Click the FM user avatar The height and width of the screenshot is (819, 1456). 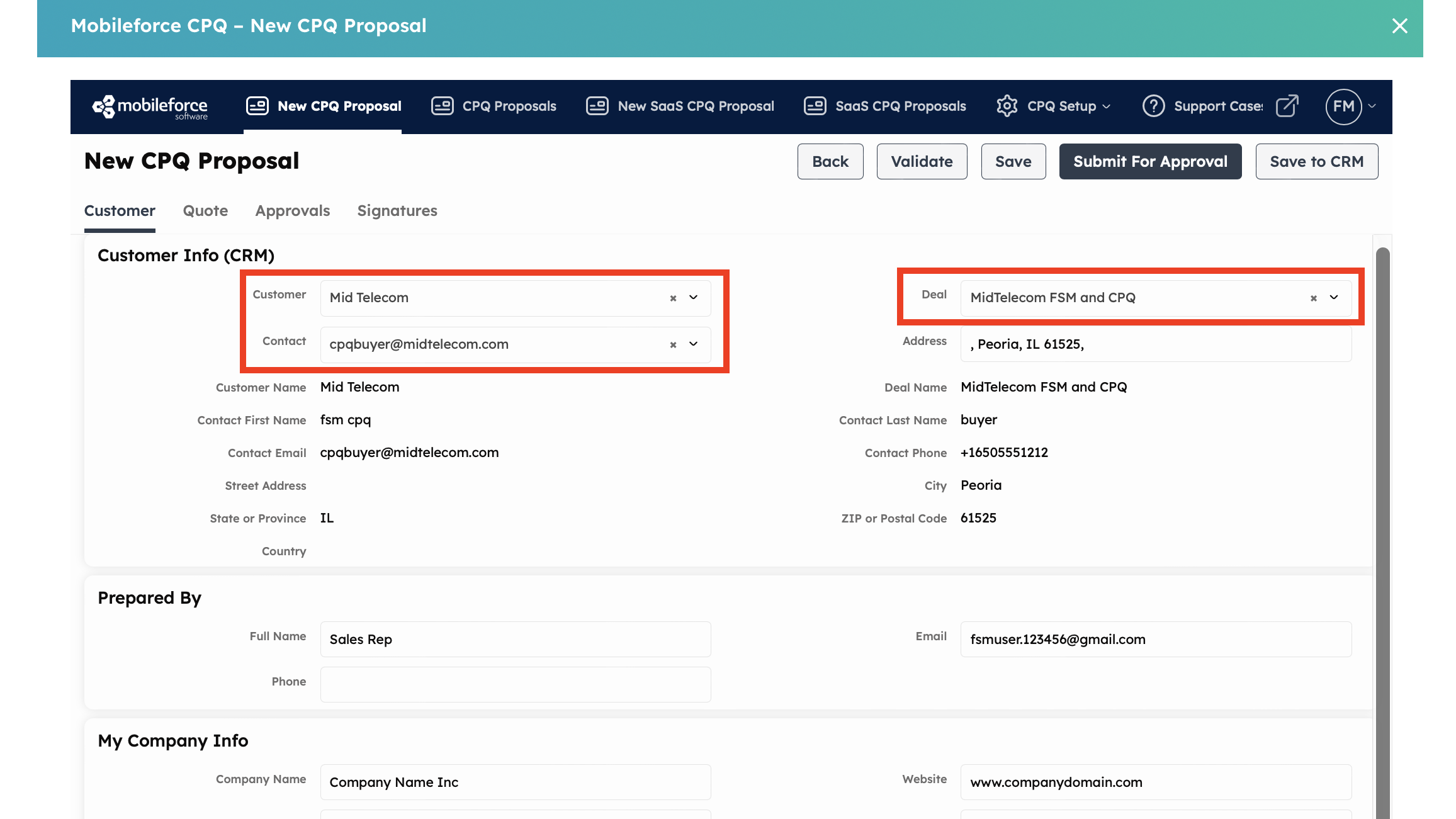pos(1343,106)
